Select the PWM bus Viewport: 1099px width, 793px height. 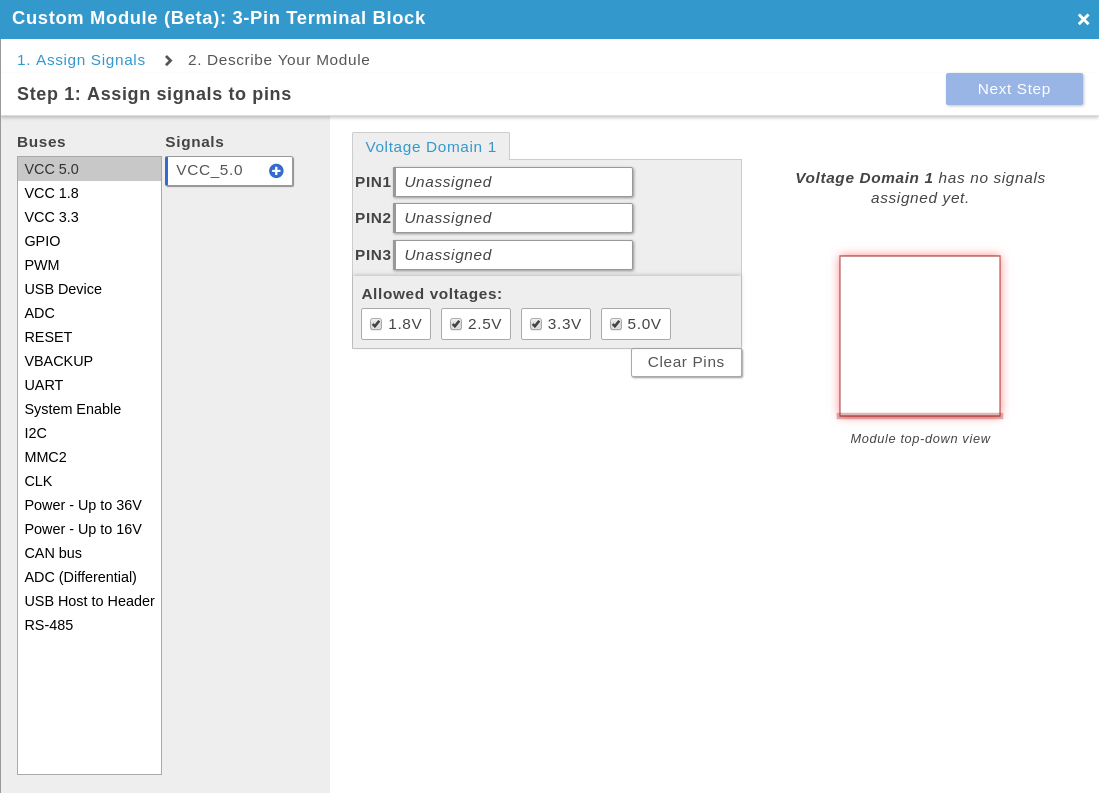pos(90,265)
